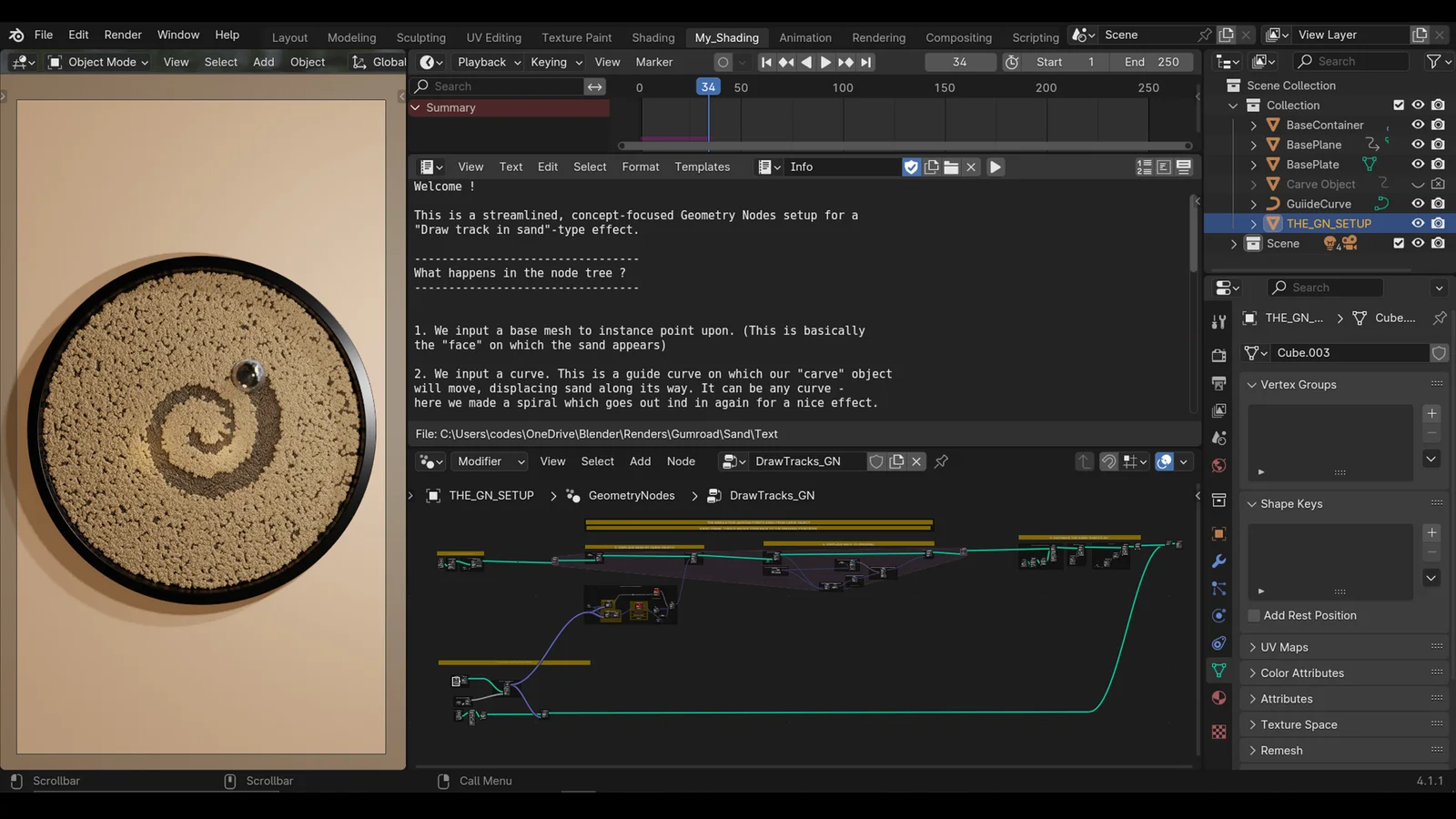Run the script with the play button

(994, 167)
